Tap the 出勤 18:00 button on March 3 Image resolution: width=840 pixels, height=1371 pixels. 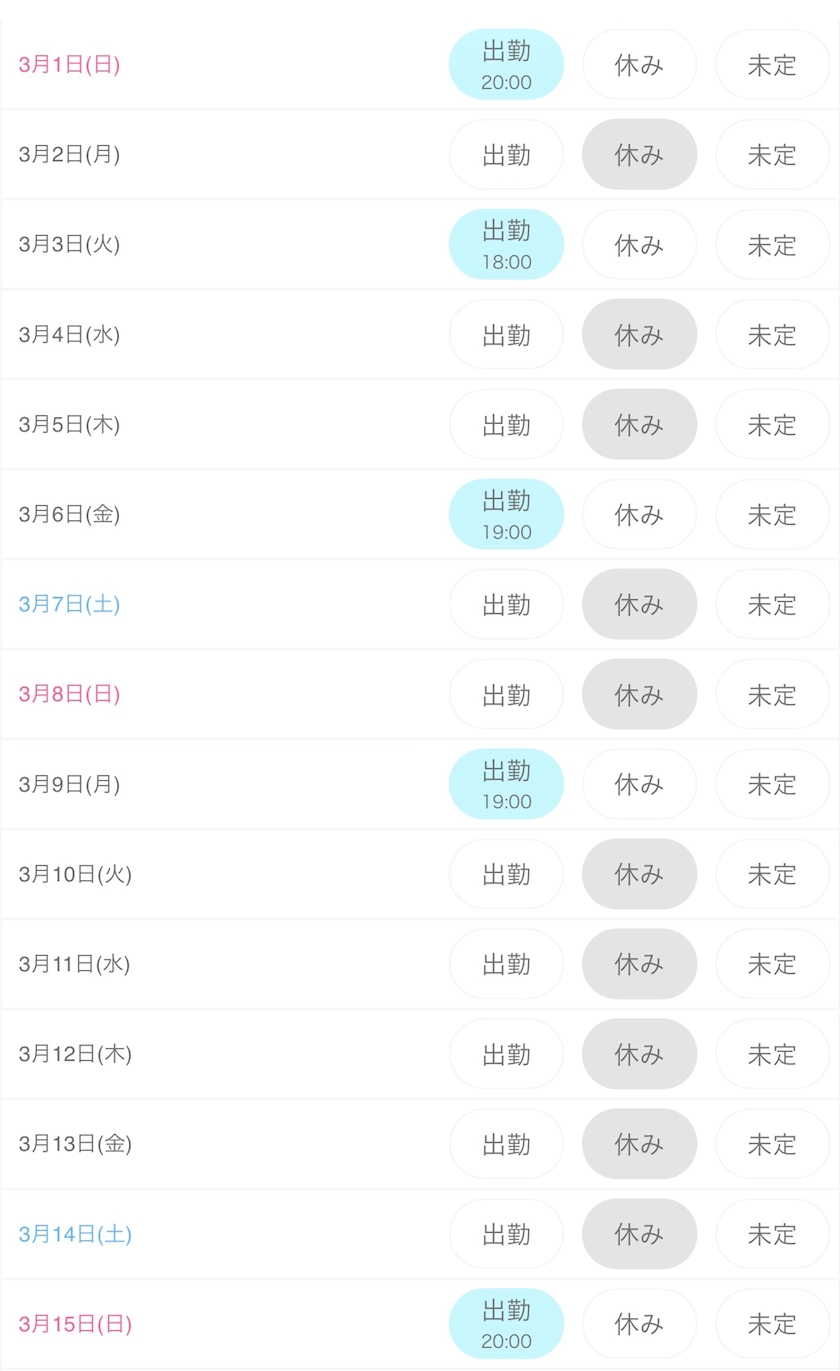506,245
